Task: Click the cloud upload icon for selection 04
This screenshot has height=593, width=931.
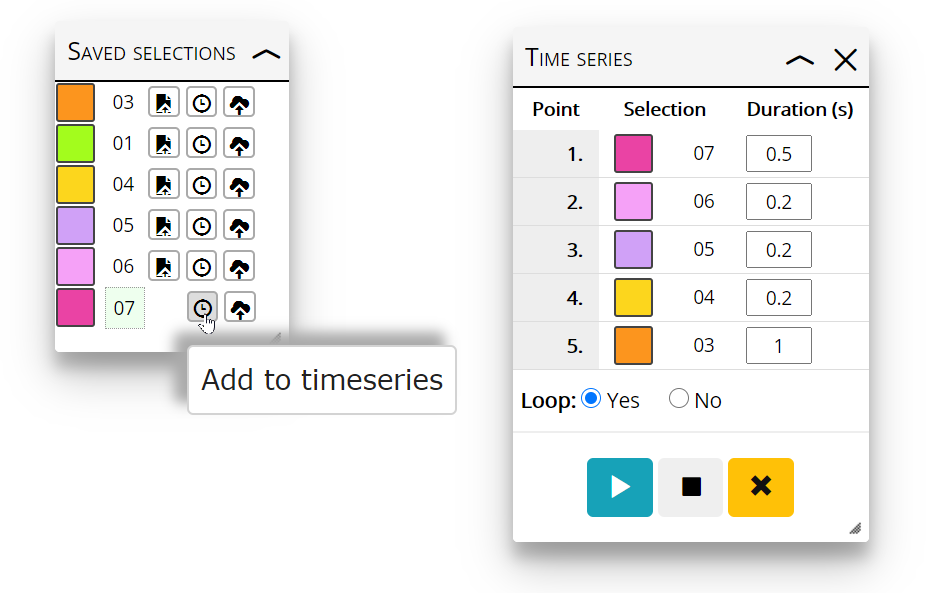Action: 239,185
